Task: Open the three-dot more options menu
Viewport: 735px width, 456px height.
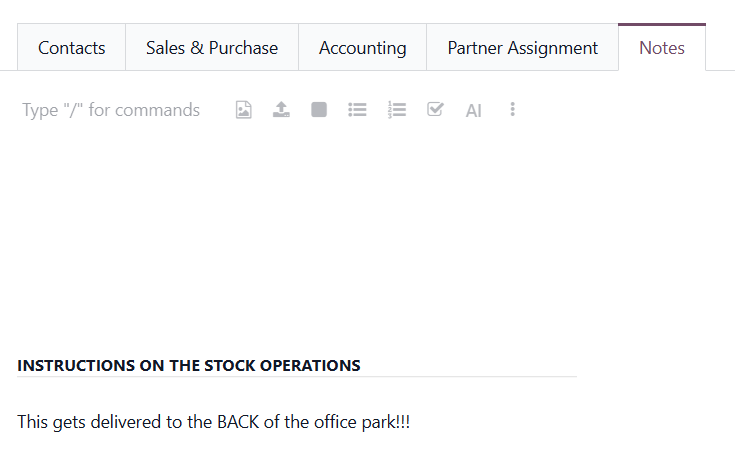Action: [x=512, y=109]
